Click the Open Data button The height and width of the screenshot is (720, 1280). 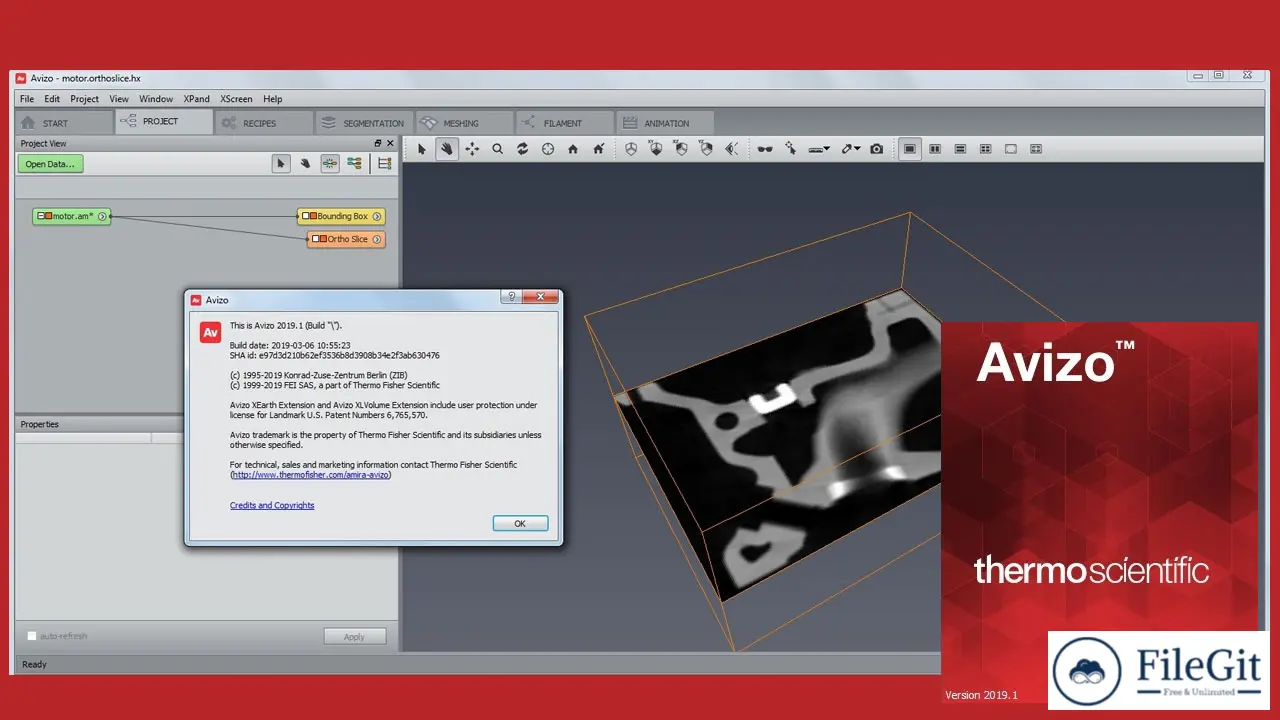tap(50, 164)
